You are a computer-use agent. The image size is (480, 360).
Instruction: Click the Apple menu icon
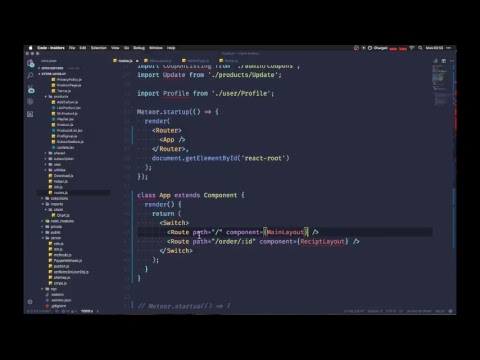(x=30, y=48)
